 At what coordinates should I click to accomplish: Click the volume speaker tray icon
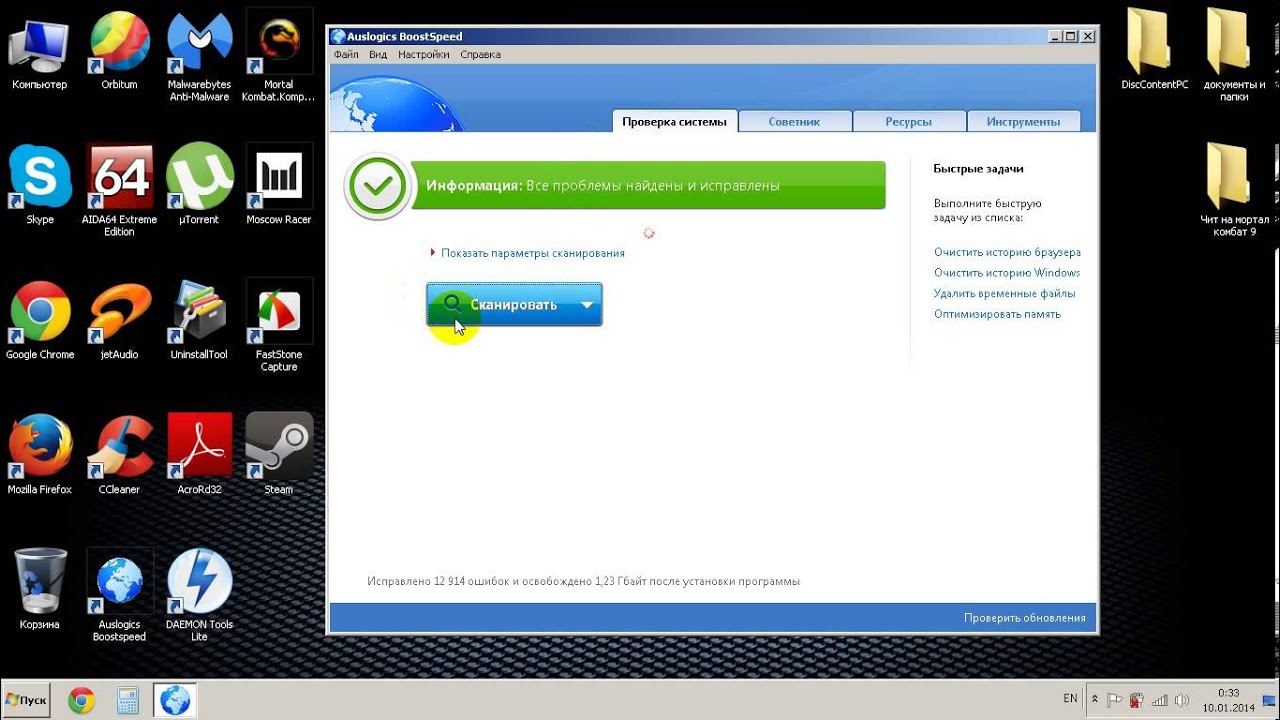point(1181,700)
